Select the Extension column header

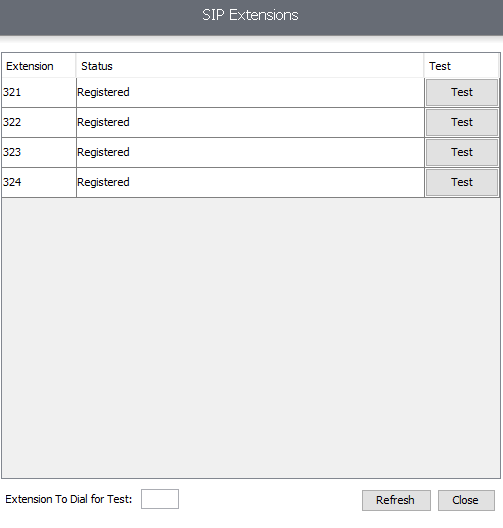[39, 66]
